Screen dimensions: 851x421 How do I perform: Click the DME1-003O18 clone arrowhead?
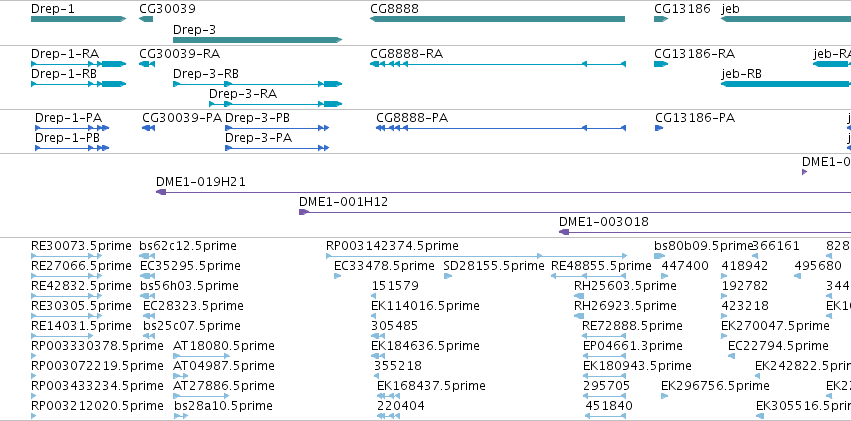pyautogui.click(x=564, y=232)
